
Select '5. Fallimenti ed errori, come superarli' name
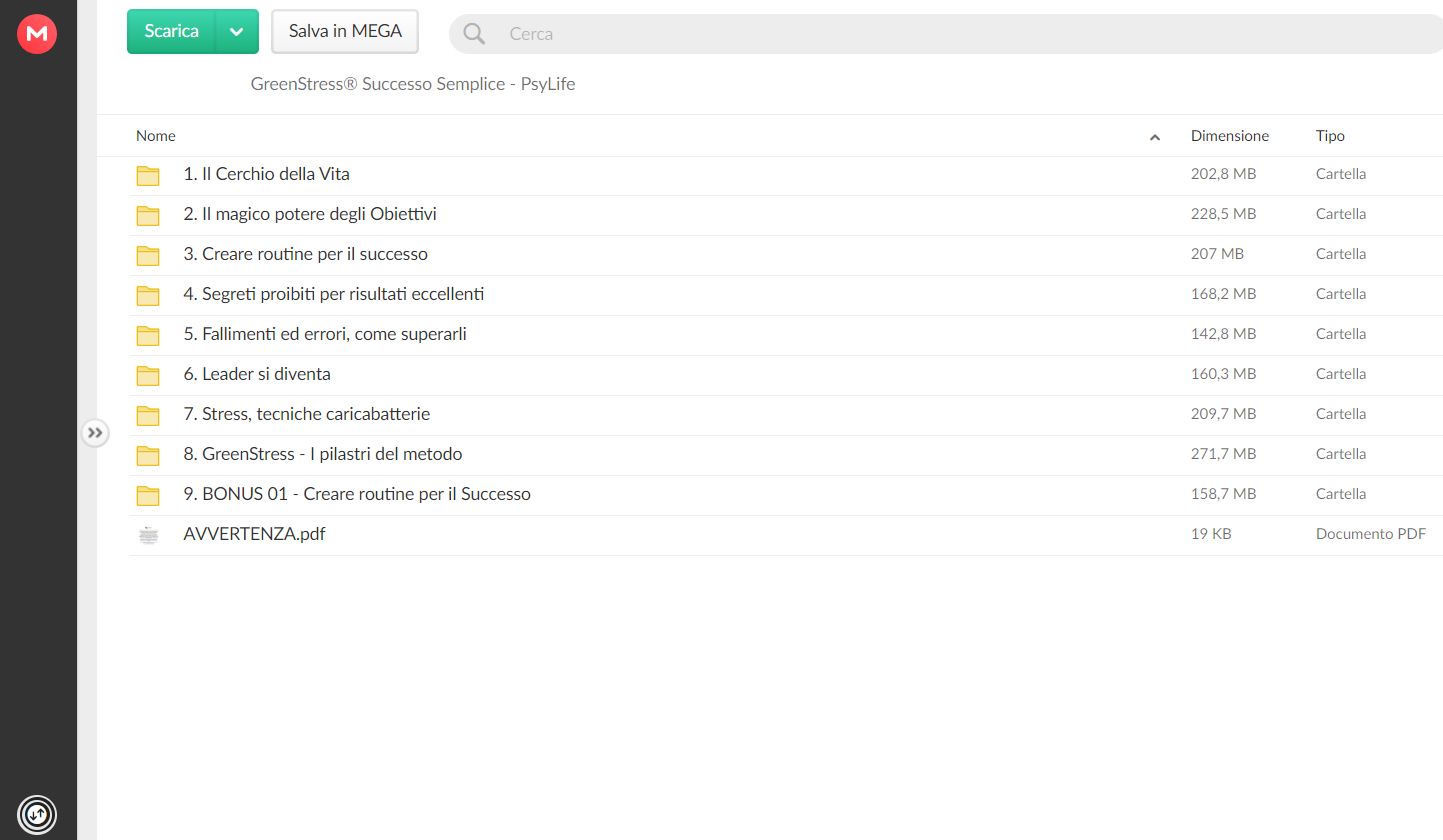pos(325,334)
